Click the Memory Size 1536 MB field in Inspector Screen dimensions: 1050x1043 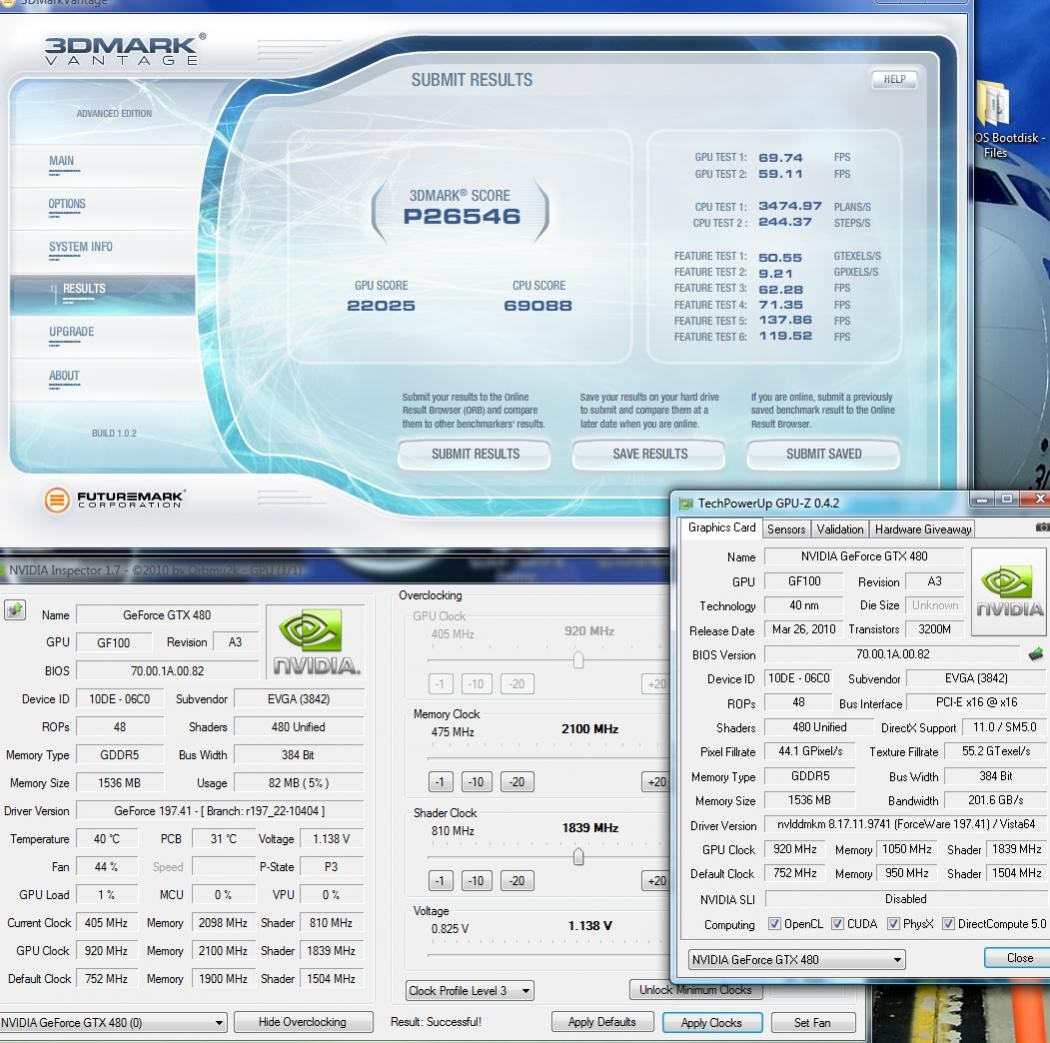(119, 783)
